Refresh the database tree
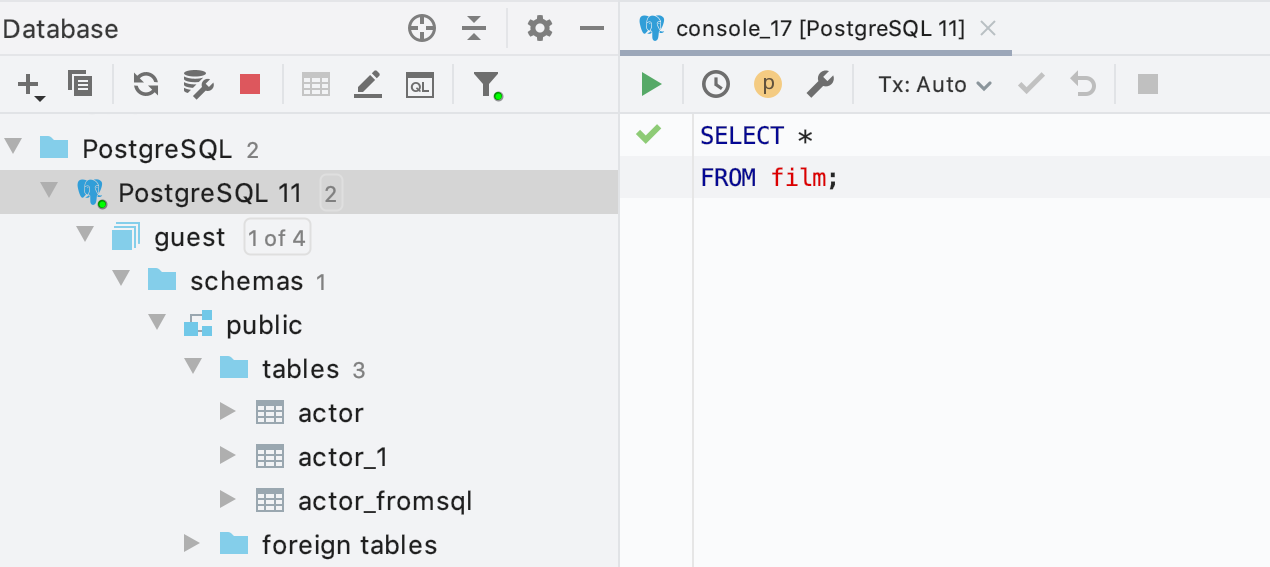Image resolution: width=1270 pixels, height=567 pixels. (146, 85)
